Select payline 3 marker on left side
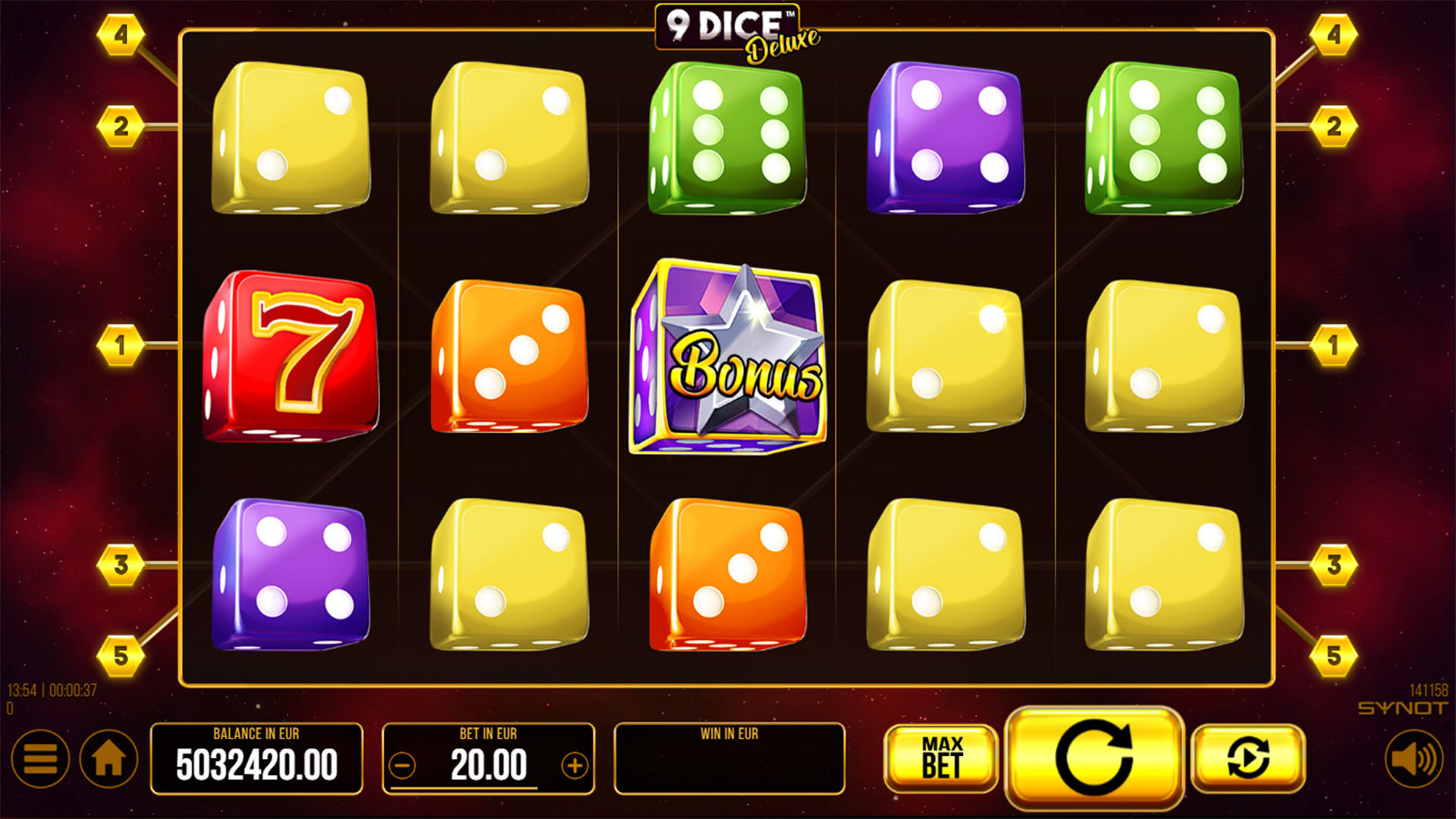This screenshot has width=1456, height=819. 121,565
